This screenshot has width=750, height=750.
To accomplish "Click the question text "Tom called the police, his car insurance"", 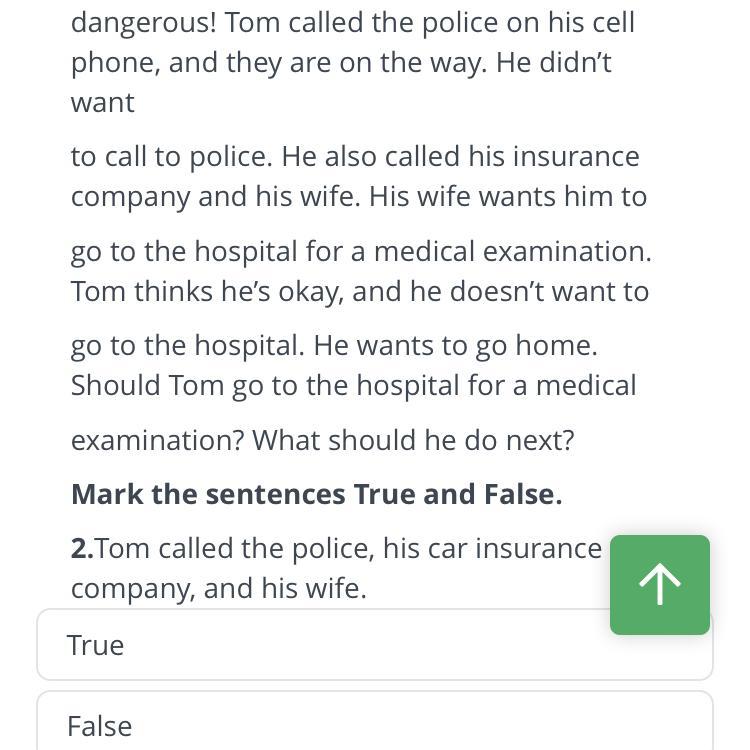I will click(349, 548).
